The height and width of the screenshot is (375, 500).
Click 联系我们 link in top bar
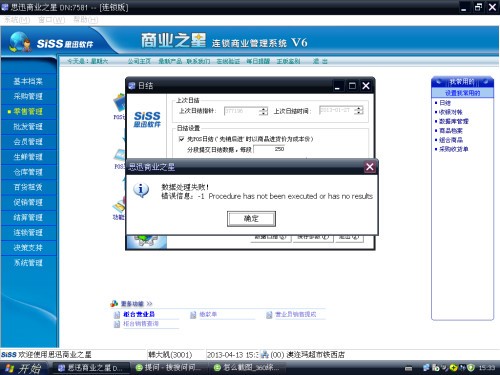(x=198, y=61)
